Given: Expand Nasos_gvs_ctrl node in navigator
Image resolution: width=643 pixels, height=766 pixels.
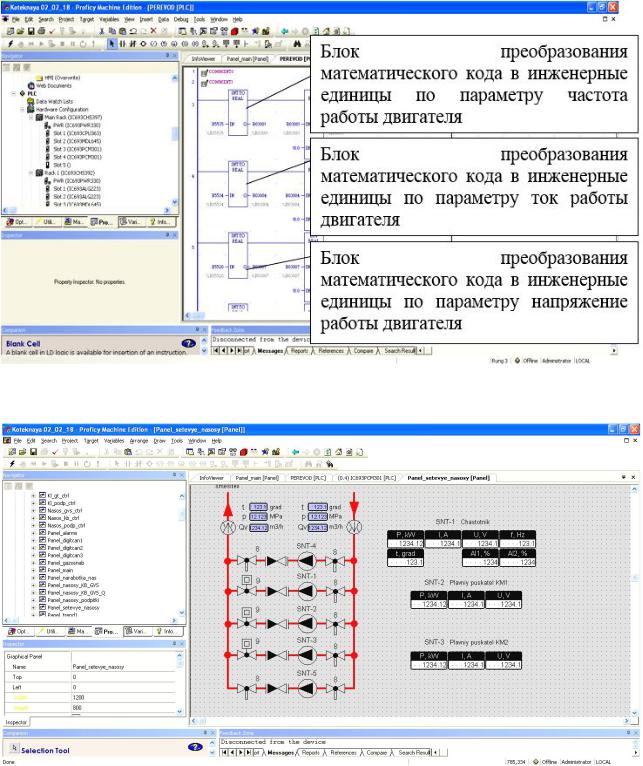Looking at the screenshot, I should [x=33, y=511].
